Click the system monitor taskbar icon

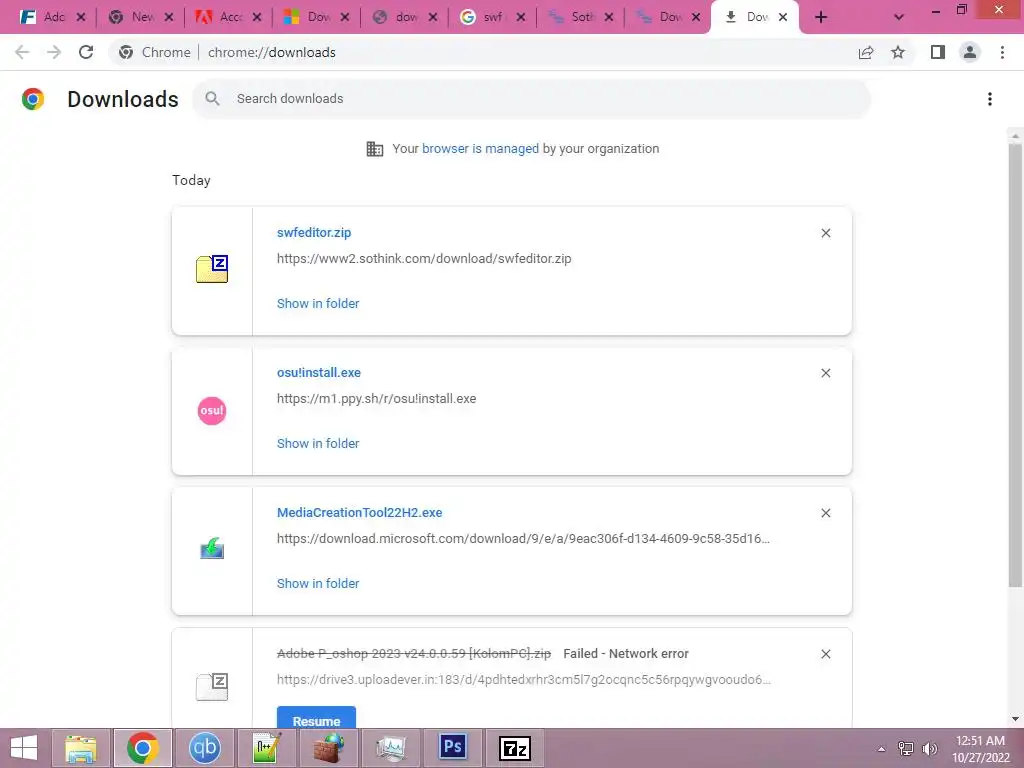pyautogui.click(x=391, y=748)
